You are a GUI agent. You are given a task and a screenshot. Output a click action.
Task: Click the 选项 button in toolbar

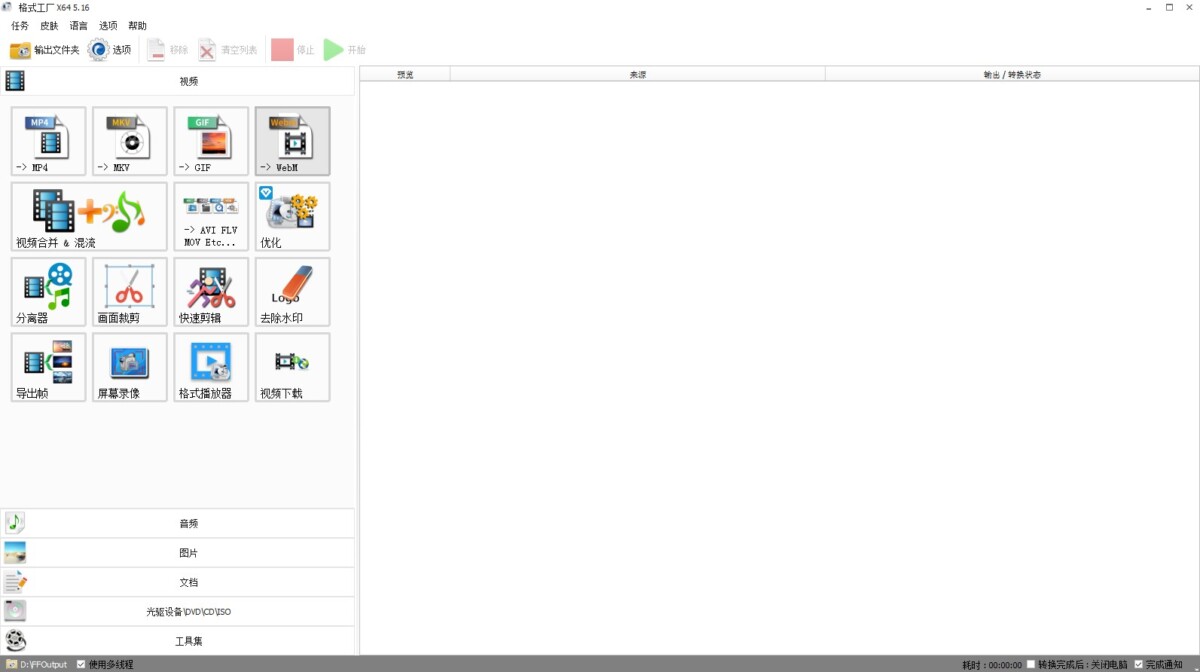pos(110,50)
